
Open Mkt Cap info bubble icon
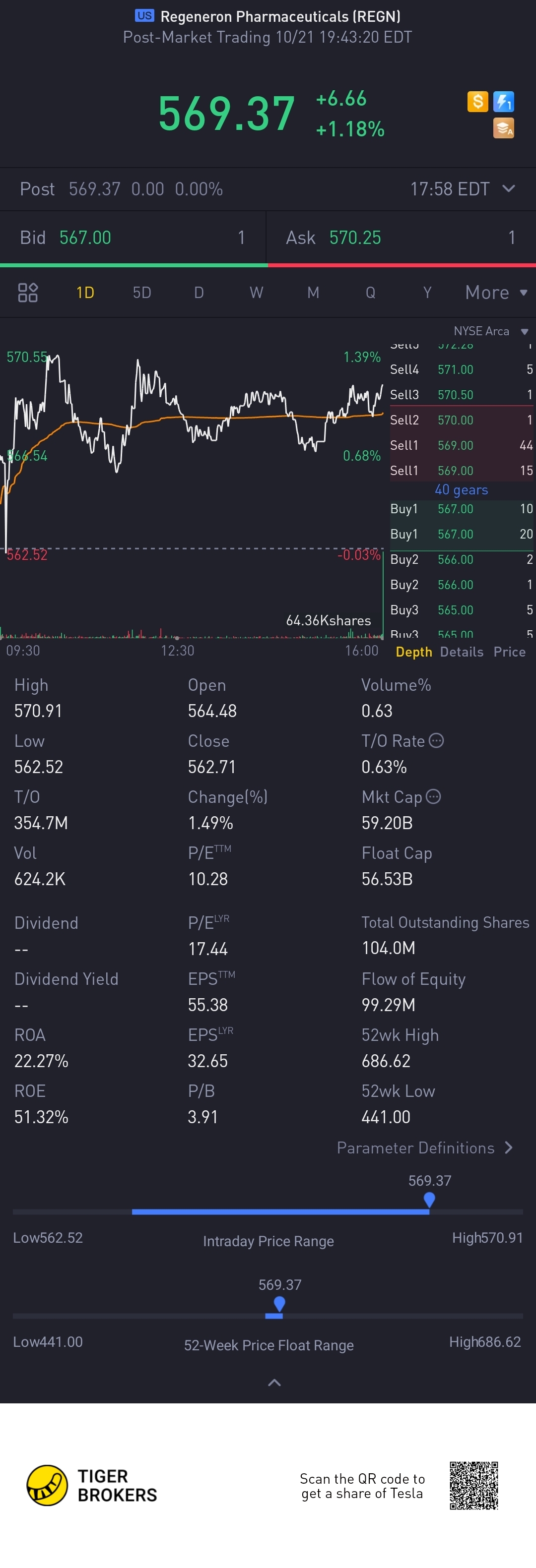click(433, 796)
